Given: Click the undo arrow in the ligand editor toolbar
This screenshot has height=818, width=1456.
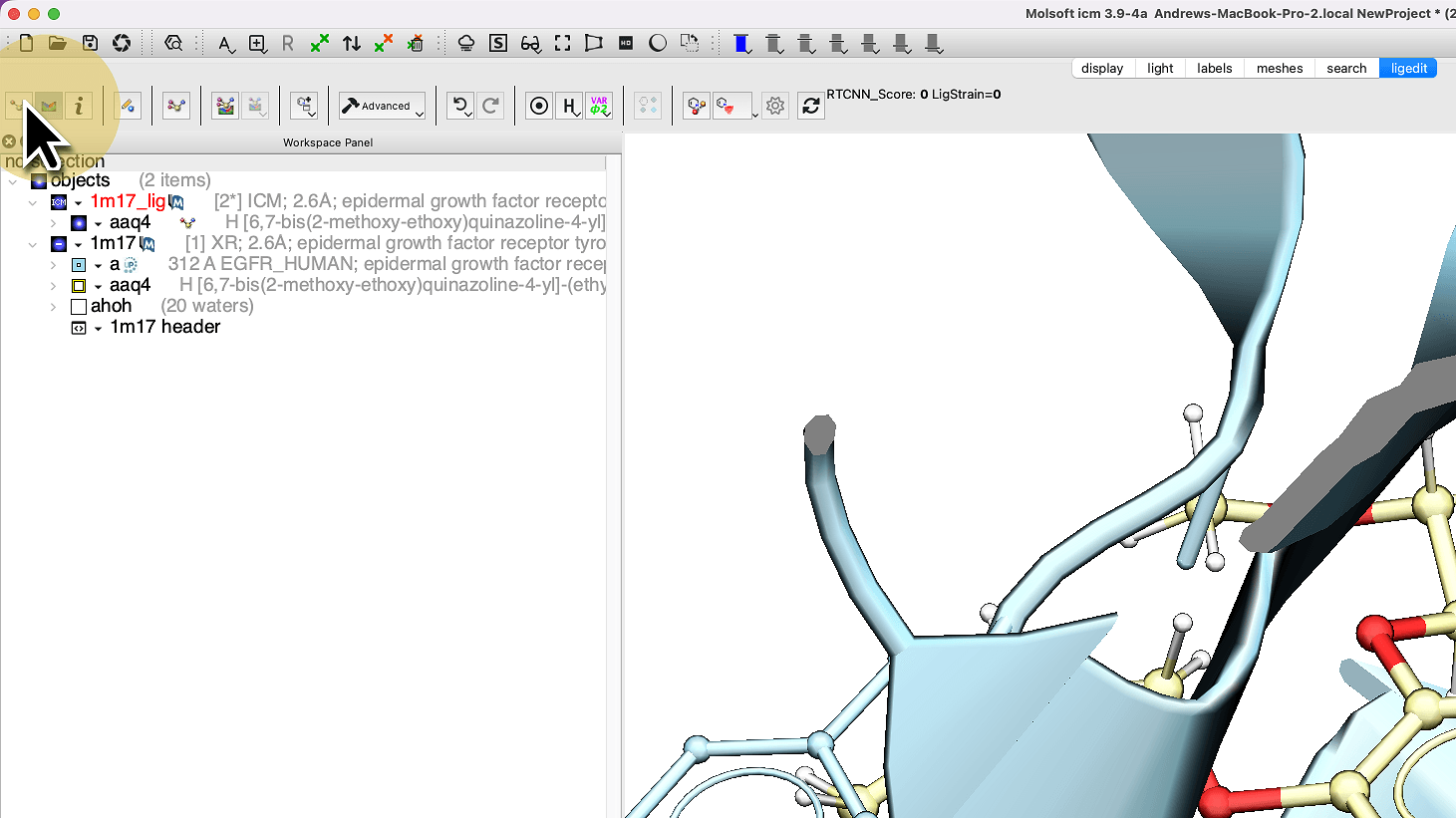Looking at the screenshot, I should pyautogui.click(x=459, y=106).
